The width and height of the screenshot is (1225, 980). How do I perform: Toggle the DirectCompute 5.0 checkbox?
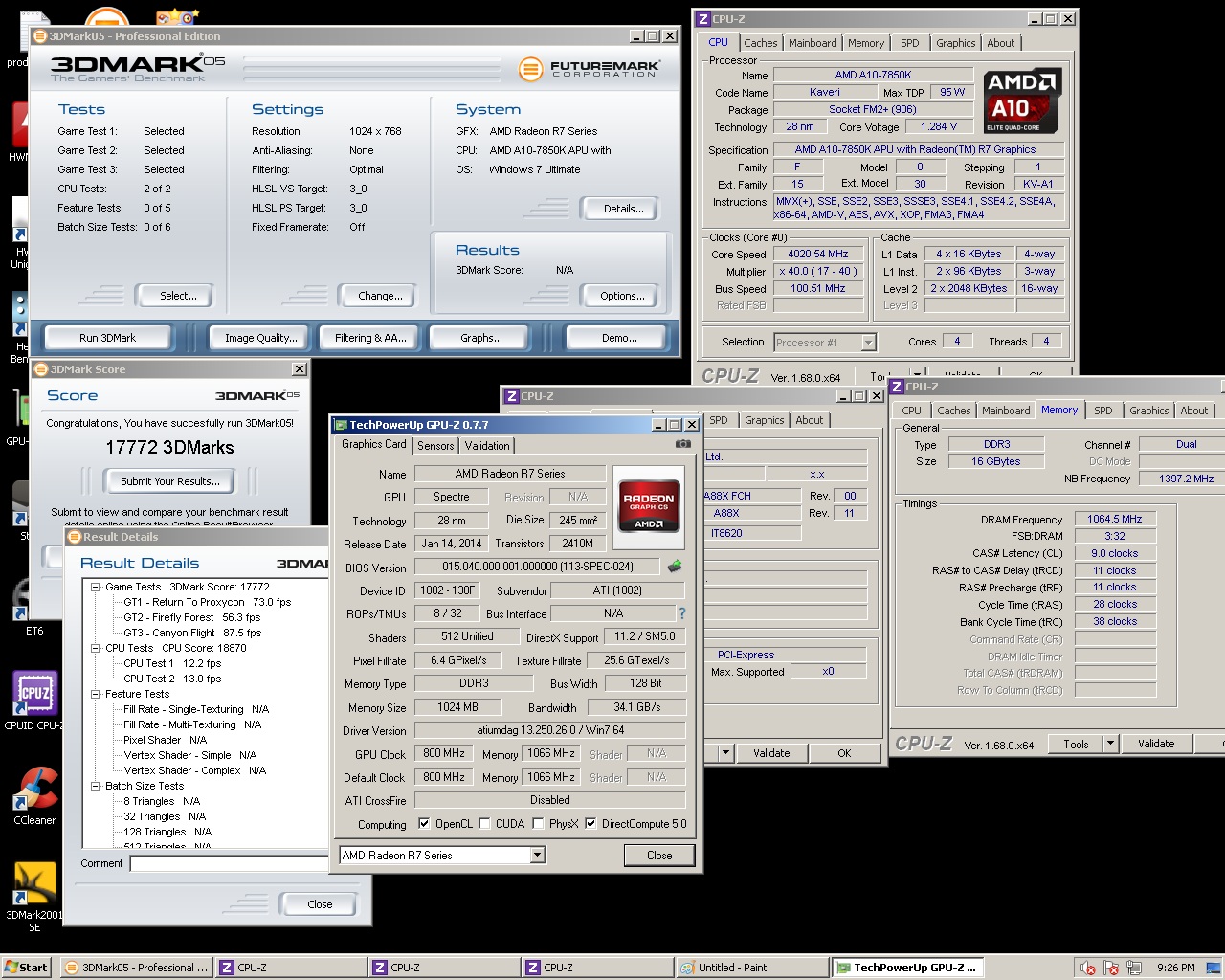(x=590, y=823)
